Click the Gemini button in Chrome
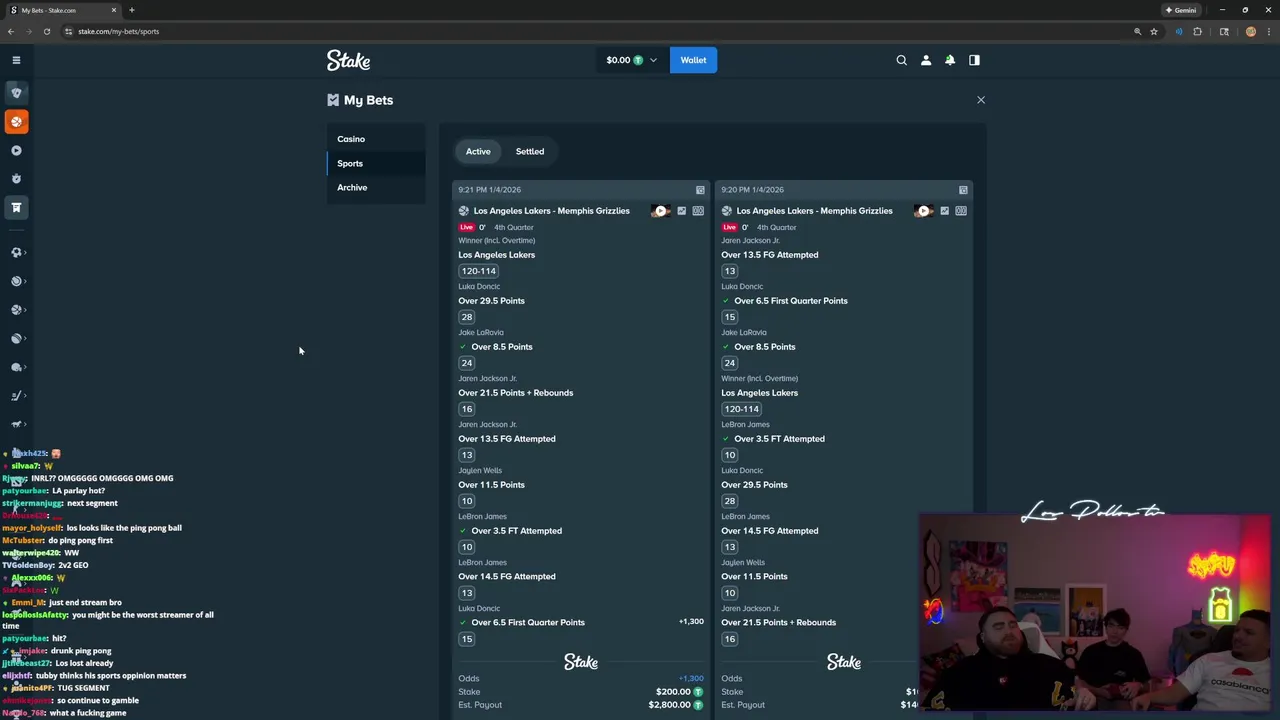This screenshot has height=720, width=1280. [1181, 10]
